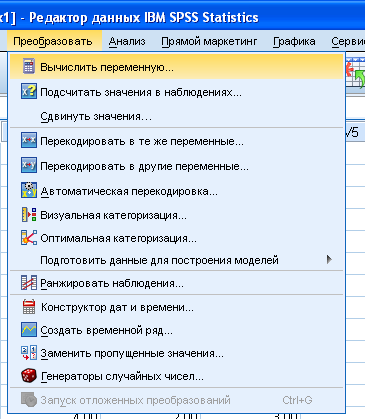Click the Оптимальная категоризация icon
365x419 pixels.
(29, 238)
